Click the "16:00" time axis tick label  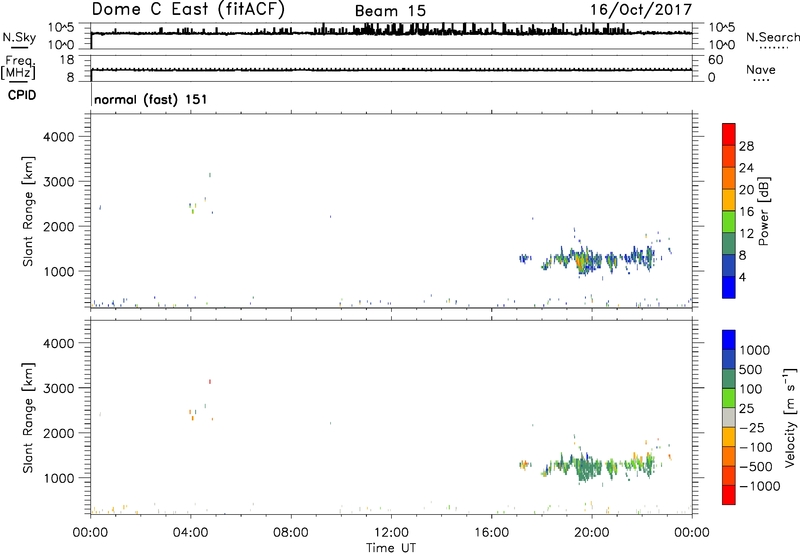point(491,533)
